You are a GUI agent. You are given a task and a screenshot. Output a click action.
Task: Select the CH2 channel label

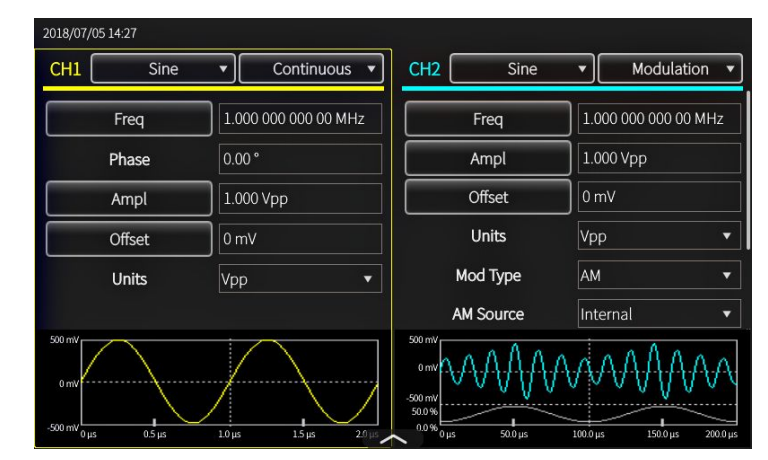[x=426, y=70]
